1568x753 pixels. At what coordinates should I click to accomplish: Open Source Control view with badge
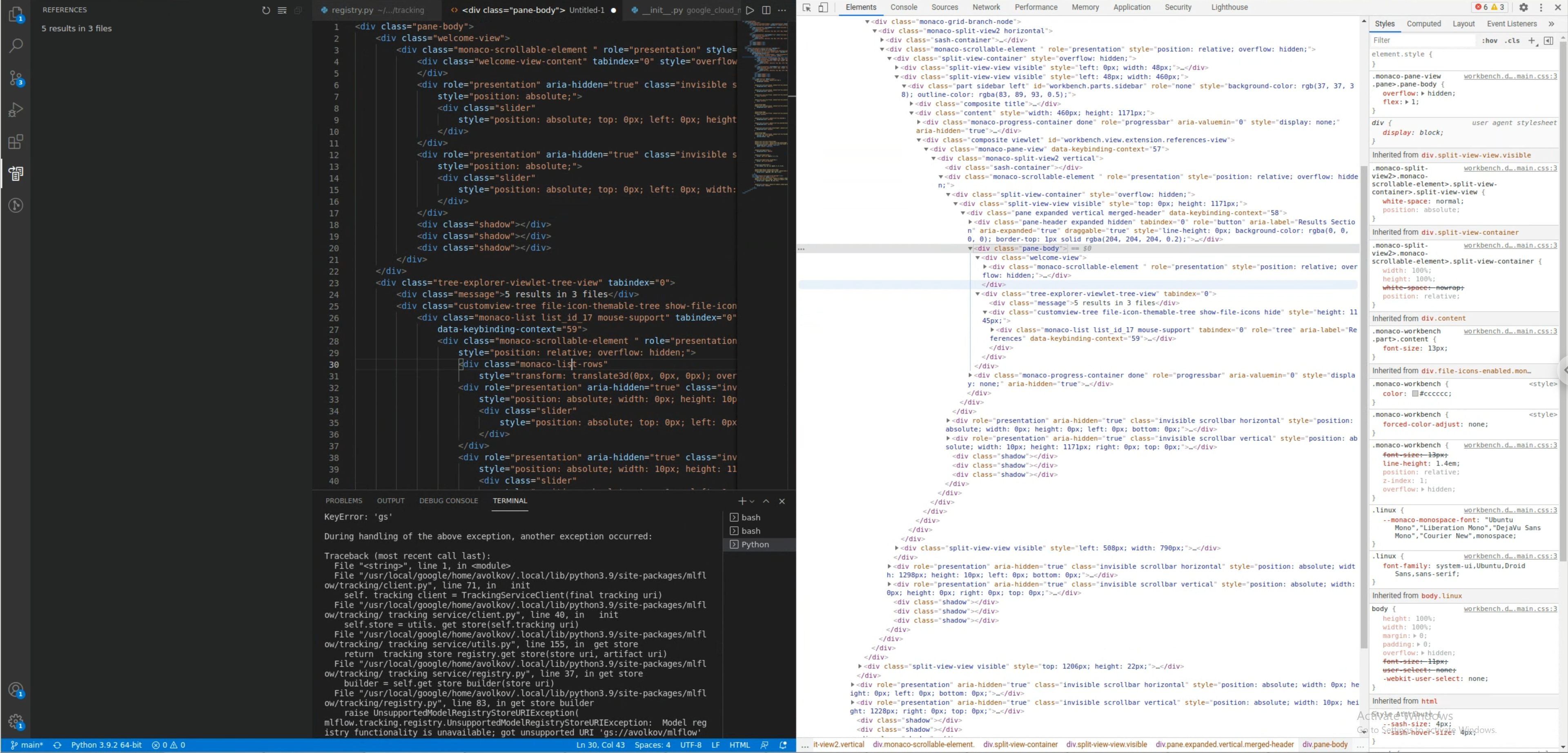(x=16, y=78)
